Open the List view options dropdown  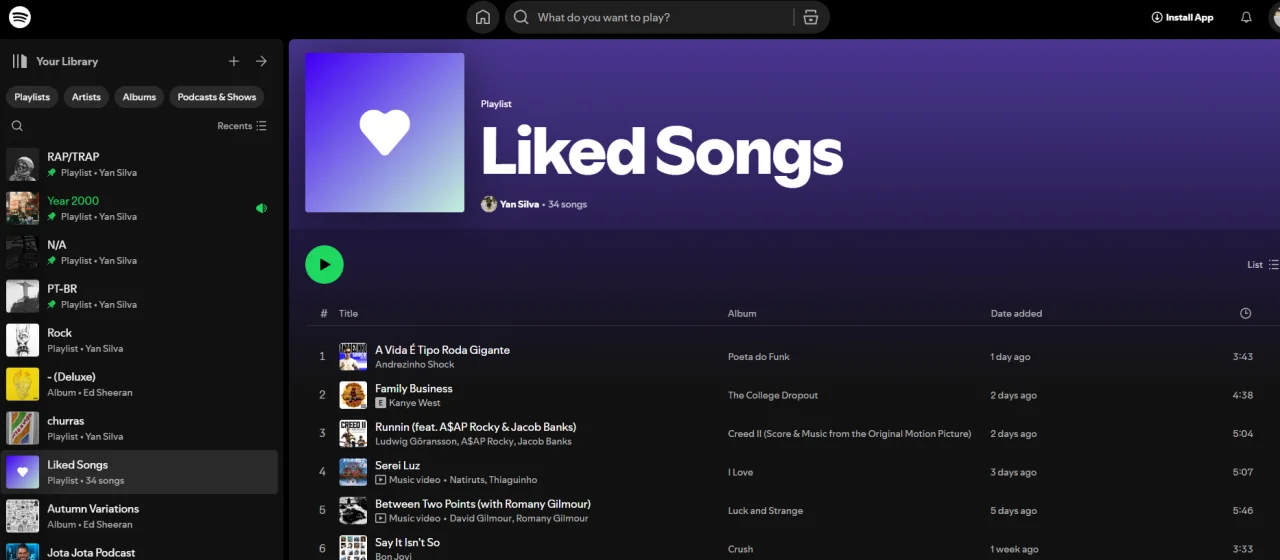[x=1262, y=265]
